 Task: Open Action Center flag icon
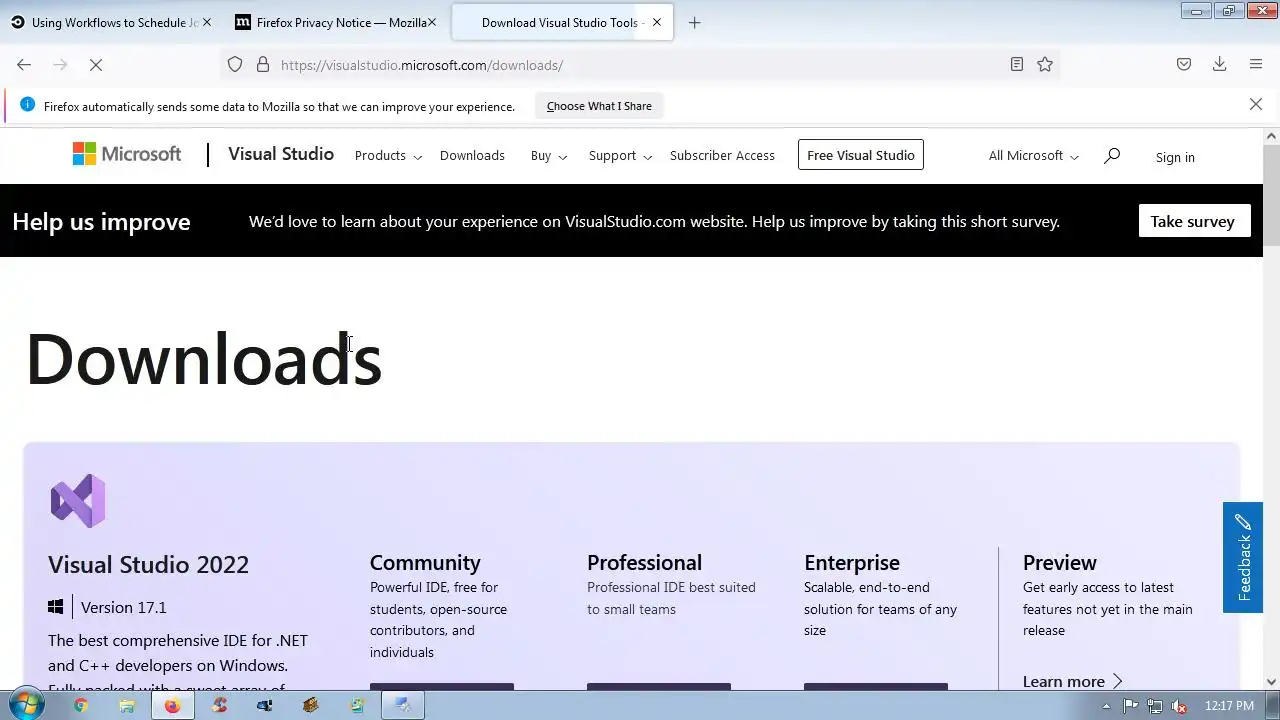pos(1131,706)
